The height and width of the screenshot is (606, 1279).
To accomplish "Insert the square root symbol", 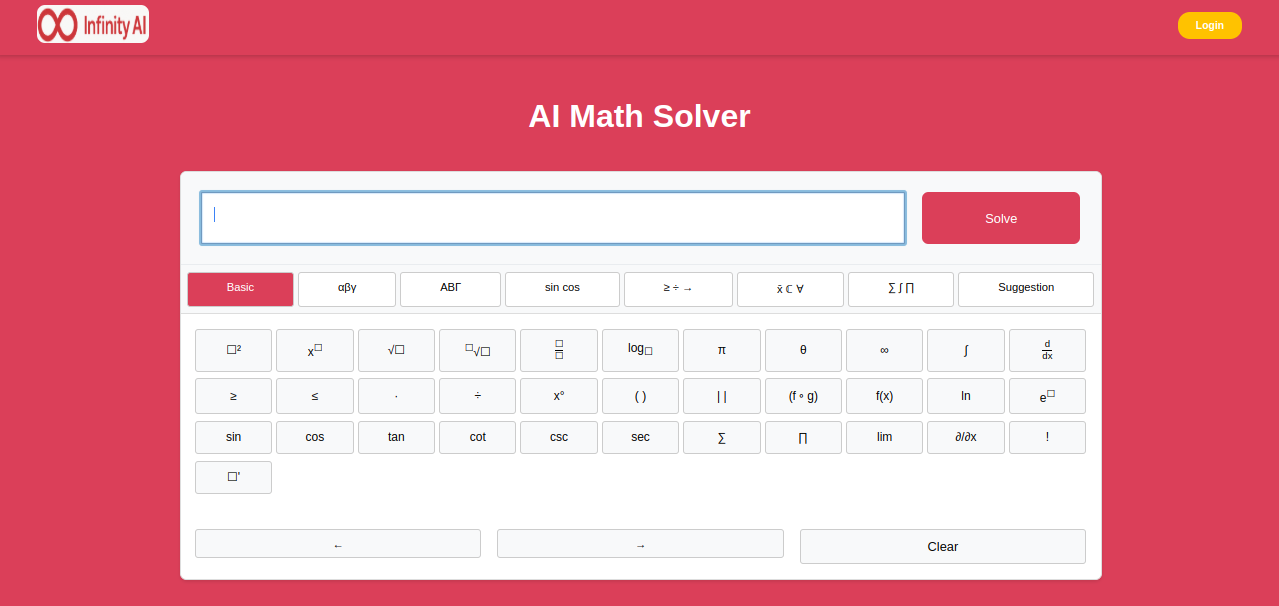I will coord(396,350).
